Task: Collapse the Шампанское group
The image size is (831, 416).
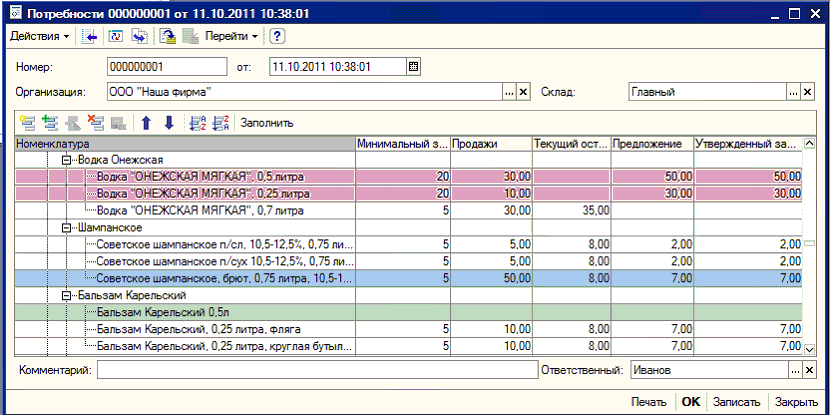Action: coord(66,227)
